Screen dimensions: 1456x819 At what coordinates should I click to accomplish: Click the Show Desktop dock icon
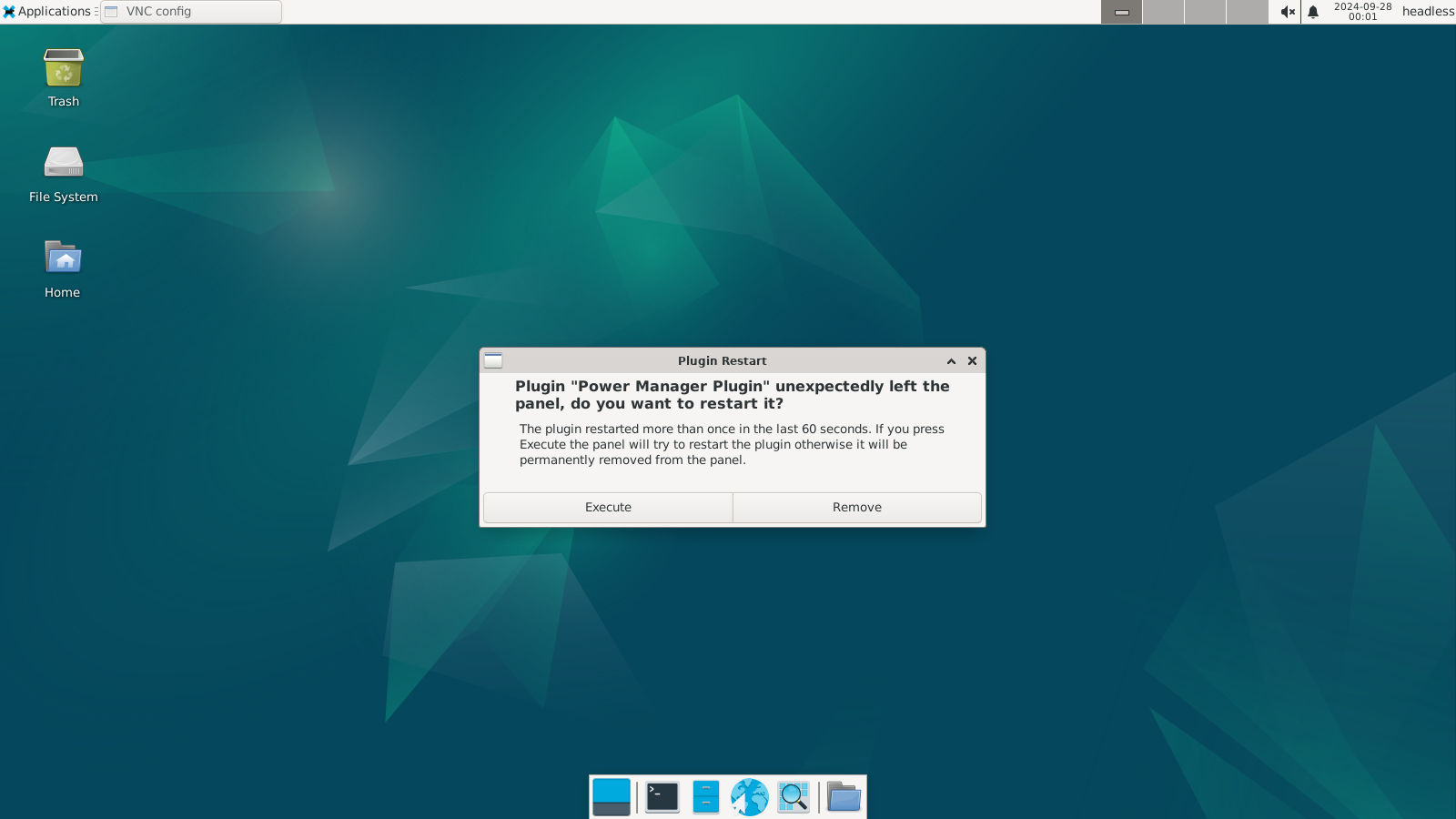point(612,797)
